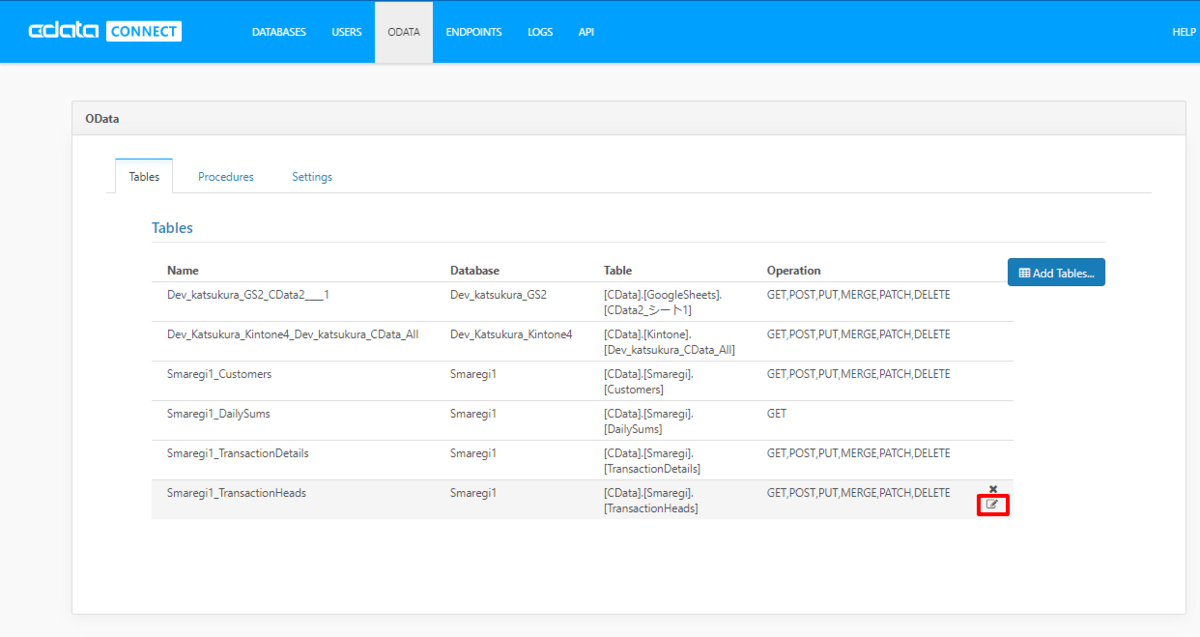Select the Tables tab
The height and width of the screenshot is (637, 1200).
[144, 177]
